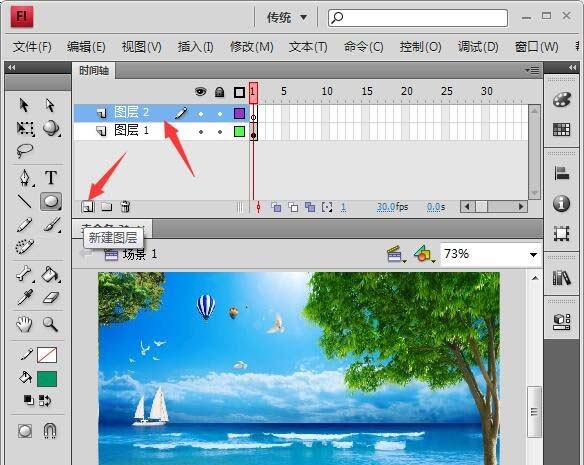Toggle Snap to Objects magnet

[50, 431]
